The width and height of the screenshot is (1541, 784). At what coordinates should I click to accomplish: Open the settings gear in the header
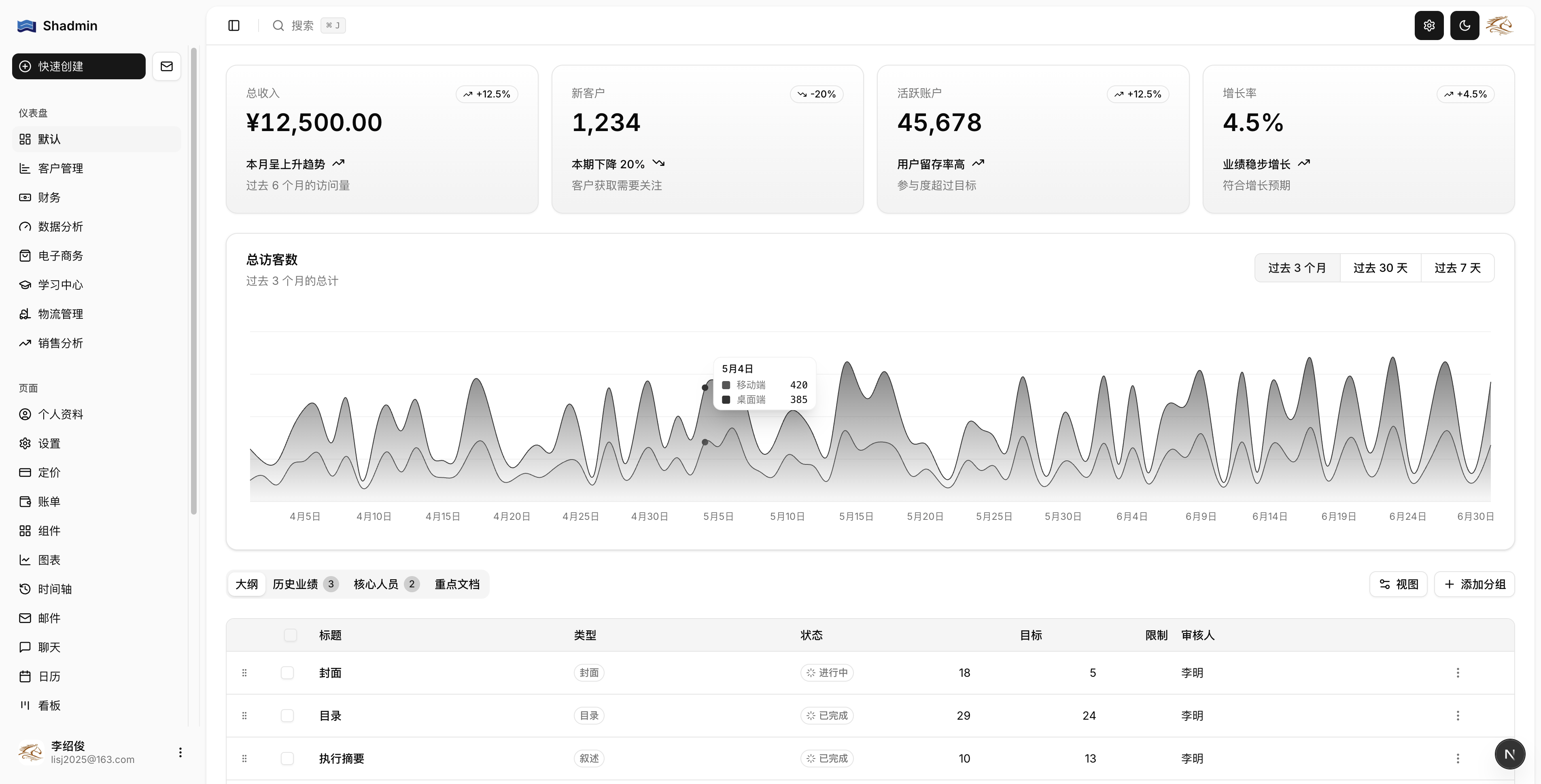tap(1429, 26)
